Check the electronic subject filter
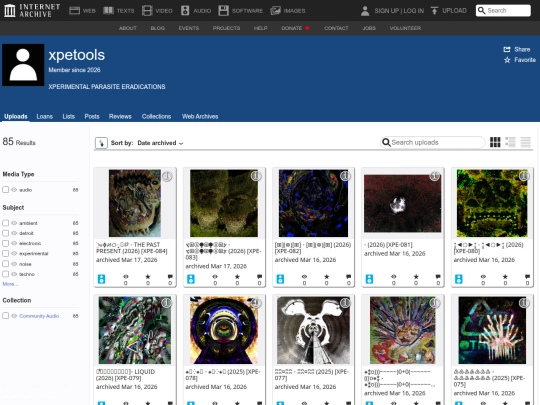The height and width of the screenshot is (405, 540). coord(6,243)
